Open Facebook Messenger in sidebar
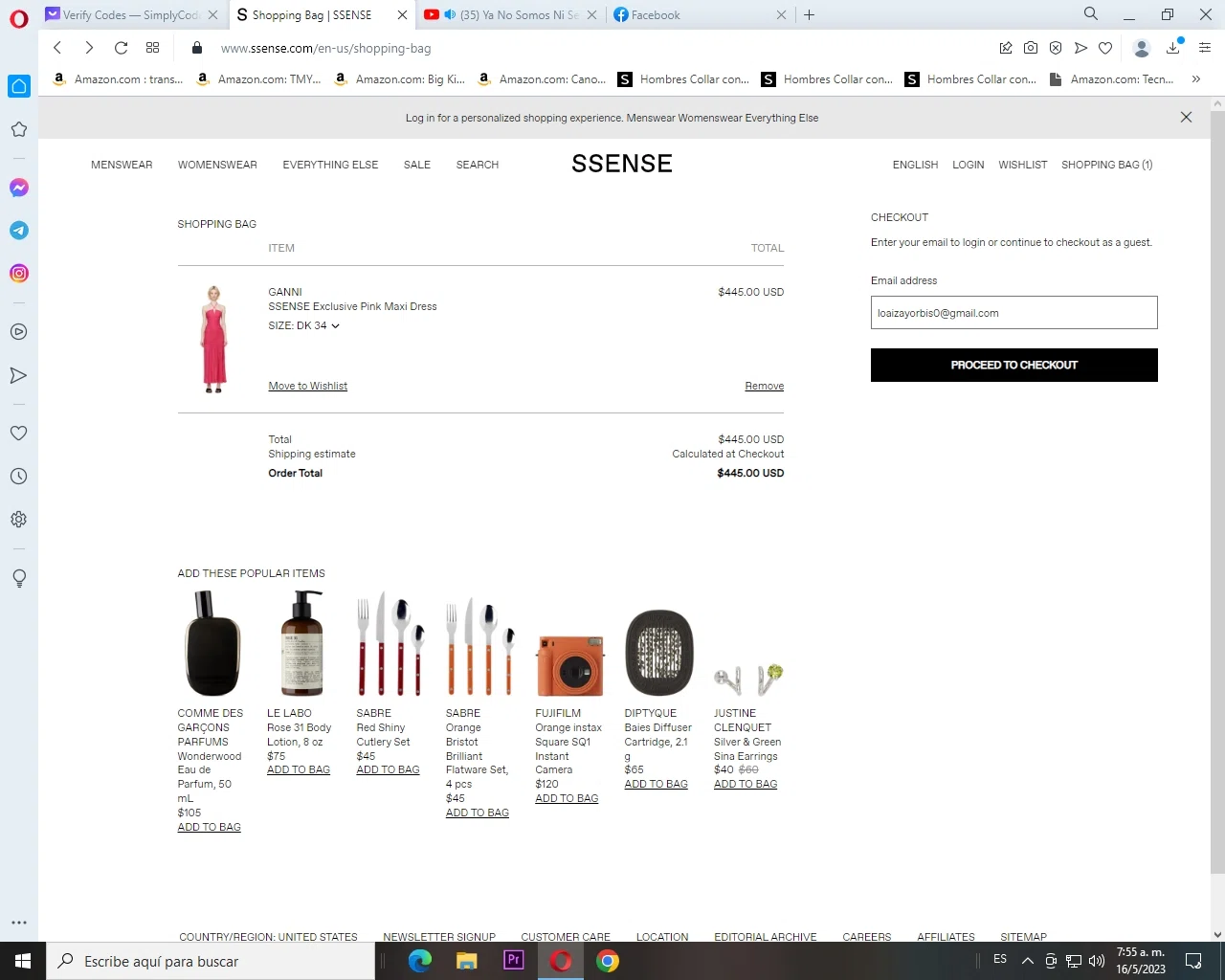The image size is (1225, 980). [x=18, y=188]
